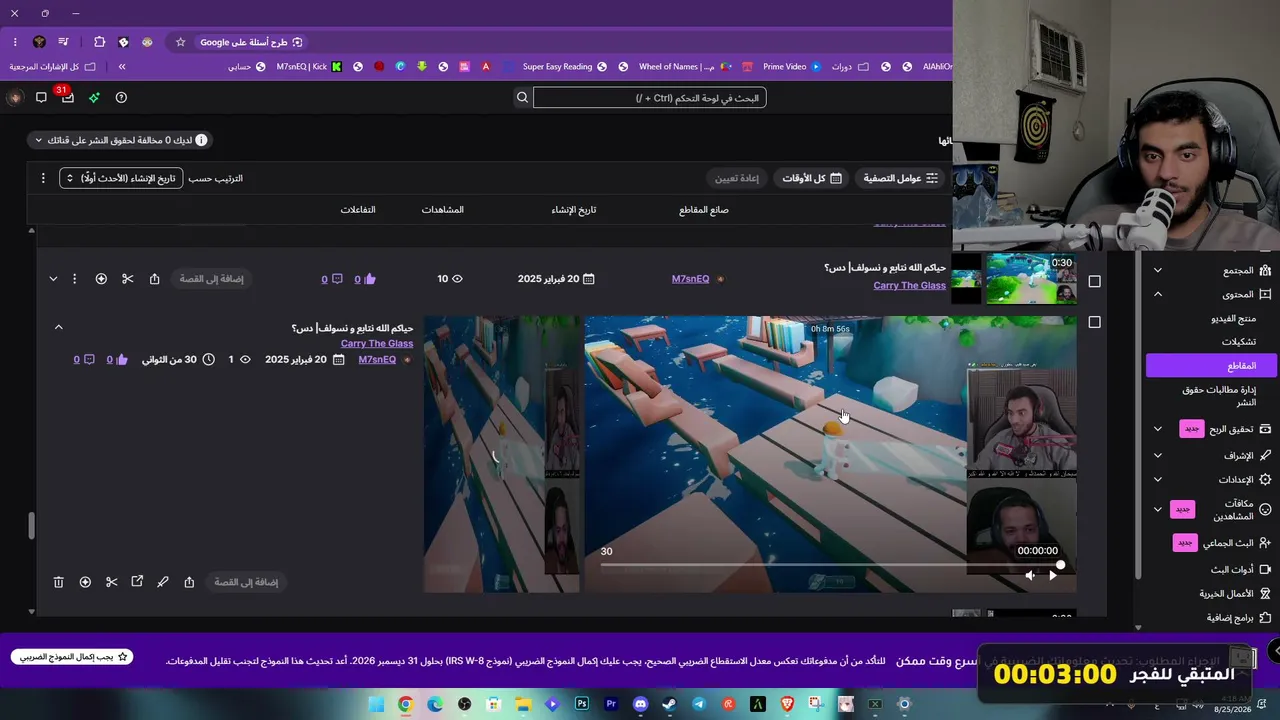1280x720 pixels.
Task: Open the three-dot options next to the sort dropdown
Action: pyautogui.click(x=43, y=178)
